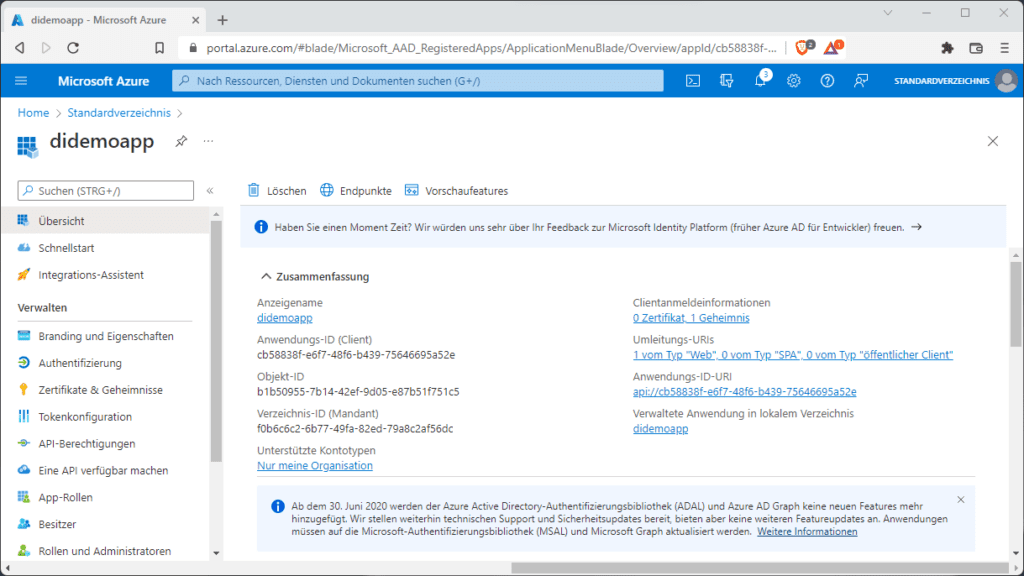
Task: Follow the feedback banner arrow
Action: 917,227
